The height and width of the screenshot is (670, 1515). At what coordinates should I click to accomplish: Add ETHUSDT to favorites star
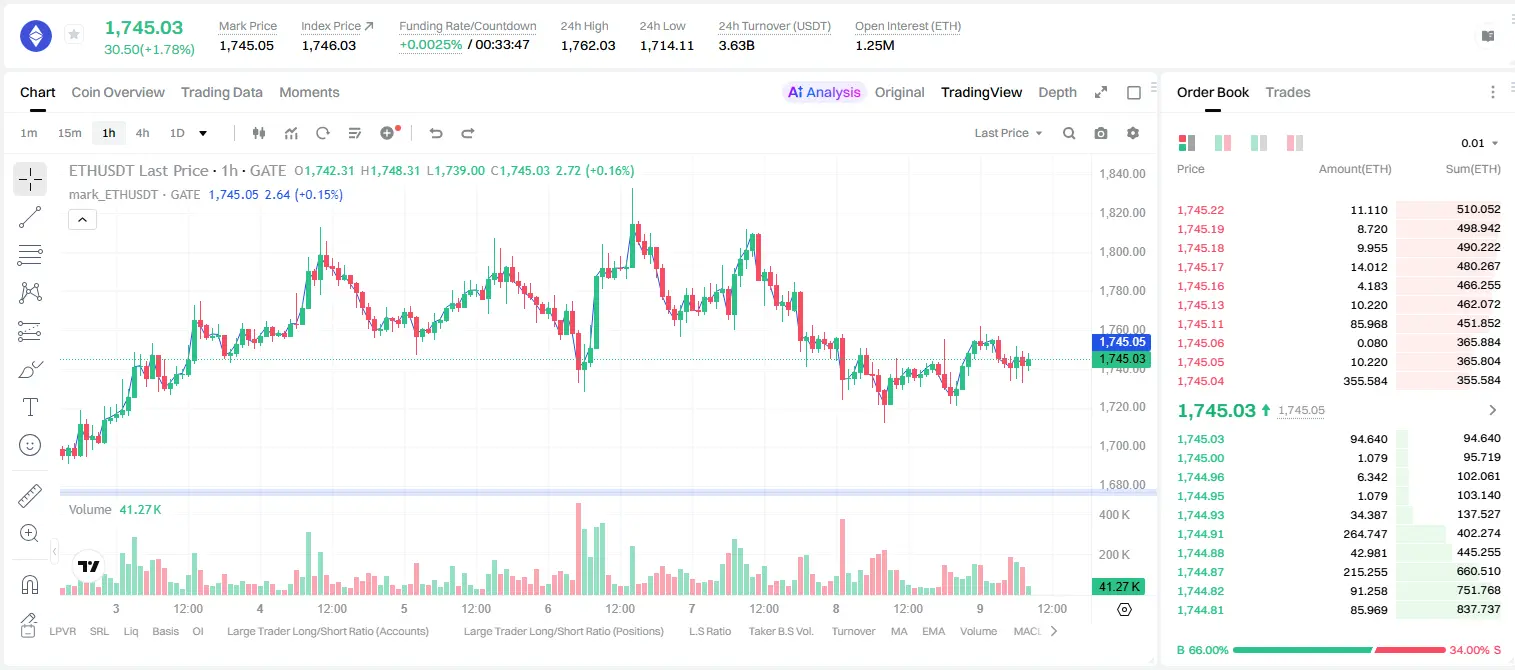tap(73, 35)
